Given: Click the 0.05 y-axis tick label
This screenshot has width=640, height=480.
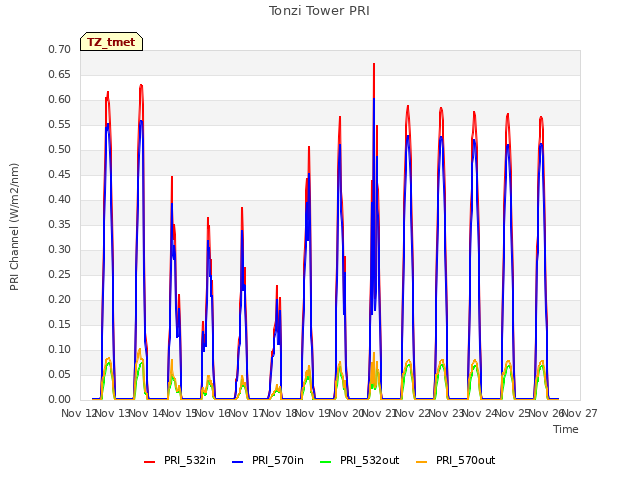Looking at the screenshot, I should [x=59, y=374].
